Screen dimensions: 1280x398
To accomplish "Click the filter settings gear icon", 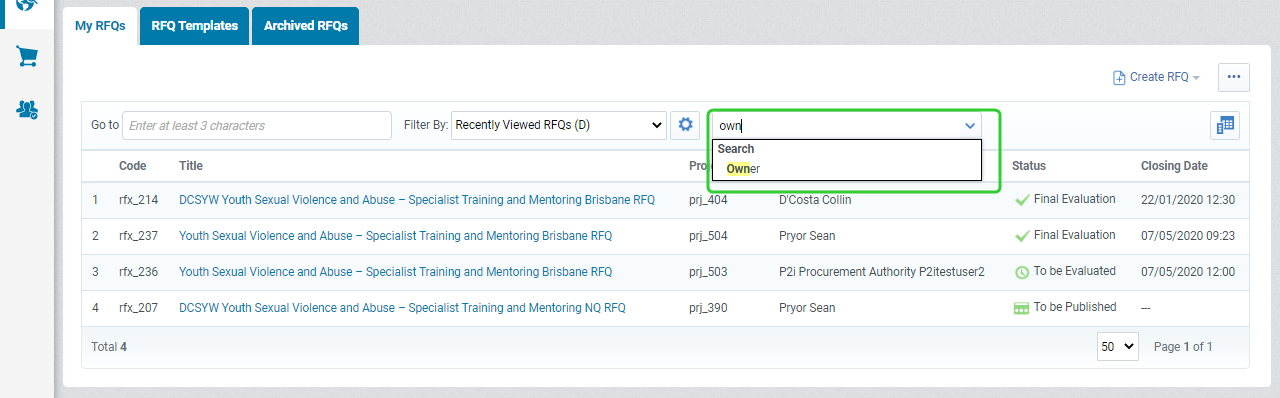I will tap(685, 125).
